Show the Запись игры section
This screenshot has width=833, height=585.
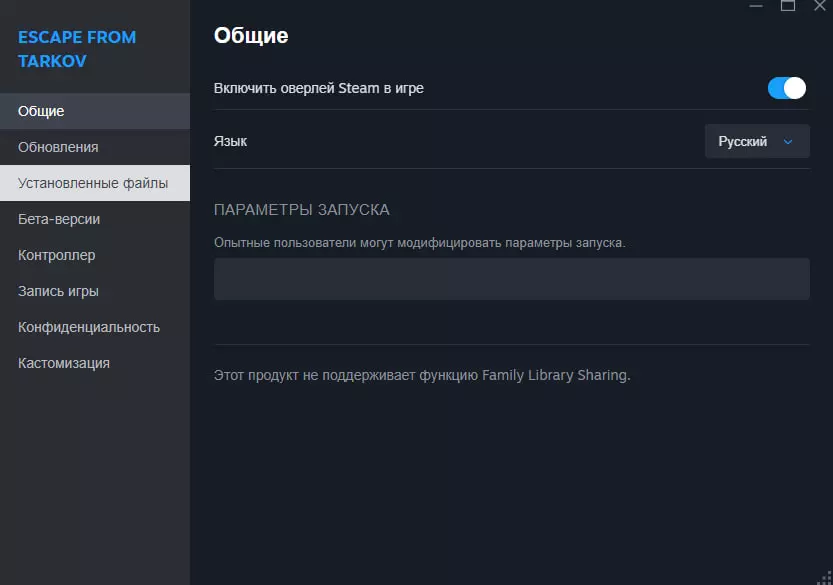point(58,291)
